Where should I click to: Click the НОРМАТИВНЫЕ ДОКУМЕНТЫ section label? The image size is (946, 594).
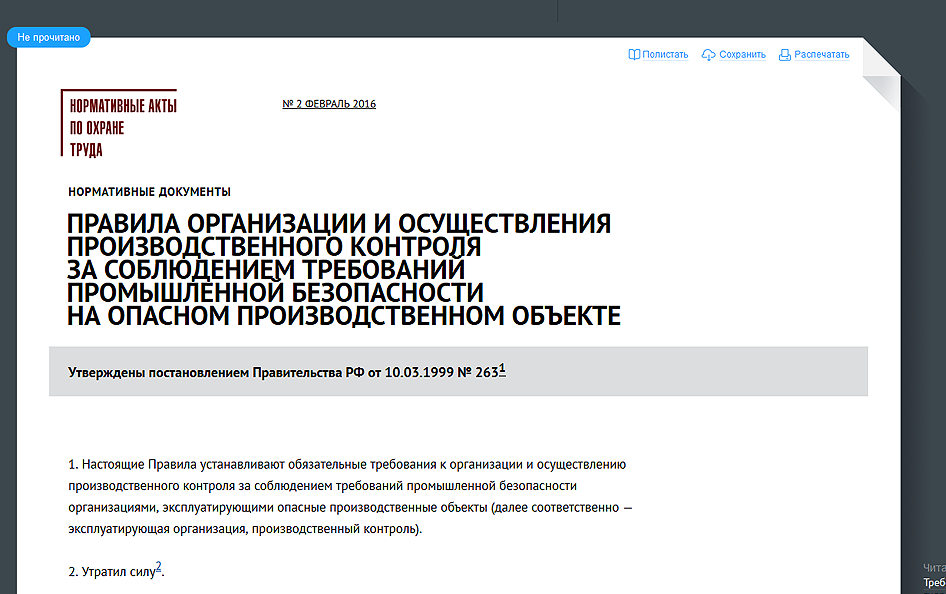click(x=149, y=192)
